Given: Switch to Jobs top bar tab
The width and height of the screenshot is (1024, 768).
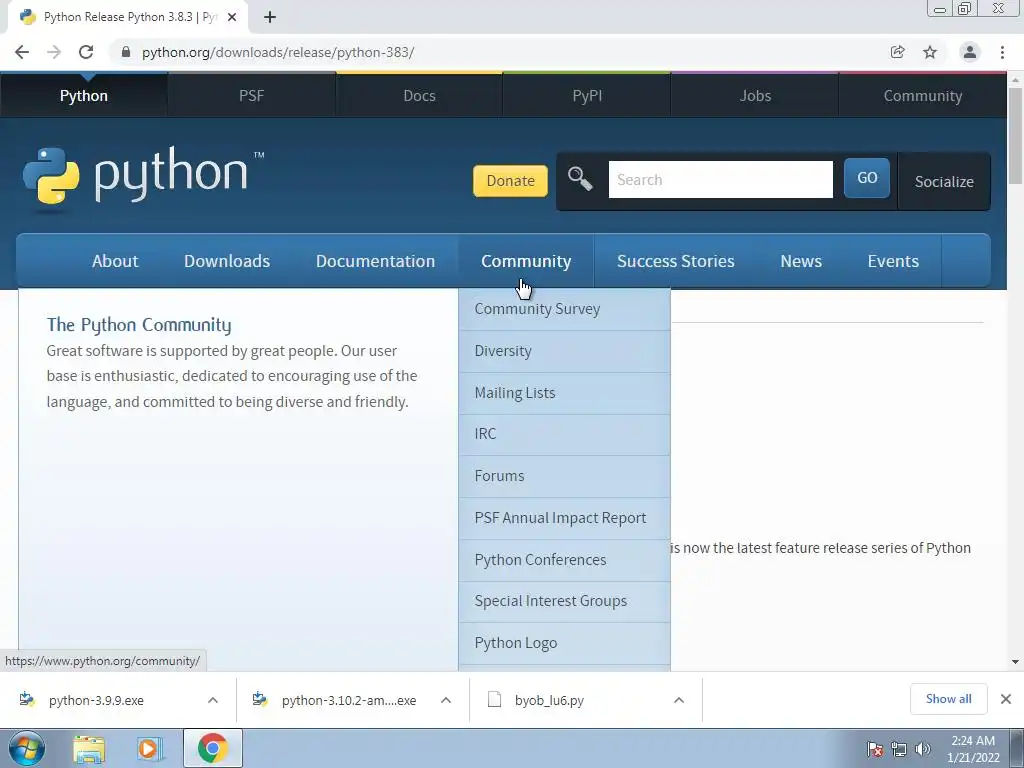Looking at the screenshot, I should 755,95.
